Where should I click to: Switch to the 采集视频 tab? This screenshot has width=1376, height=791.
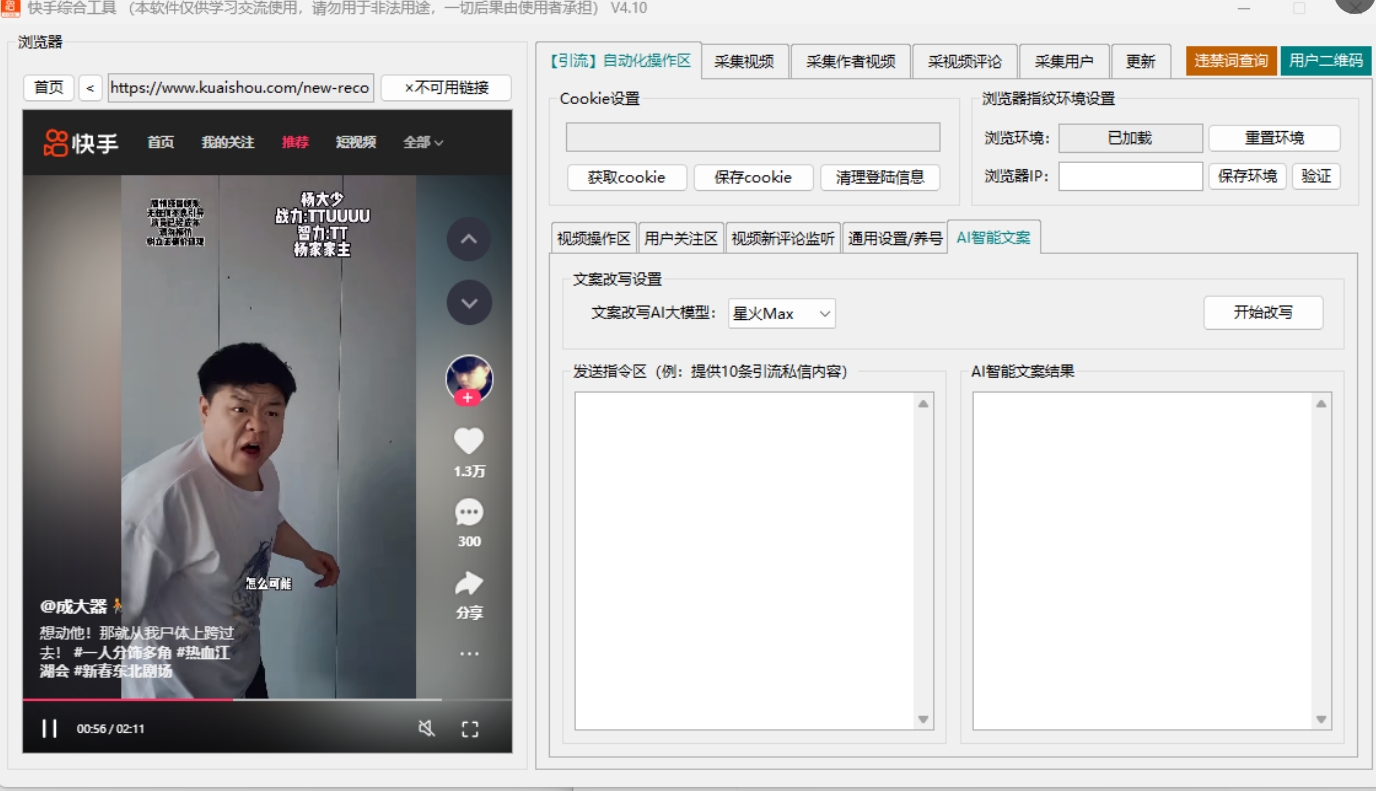[x=744, y=62]
